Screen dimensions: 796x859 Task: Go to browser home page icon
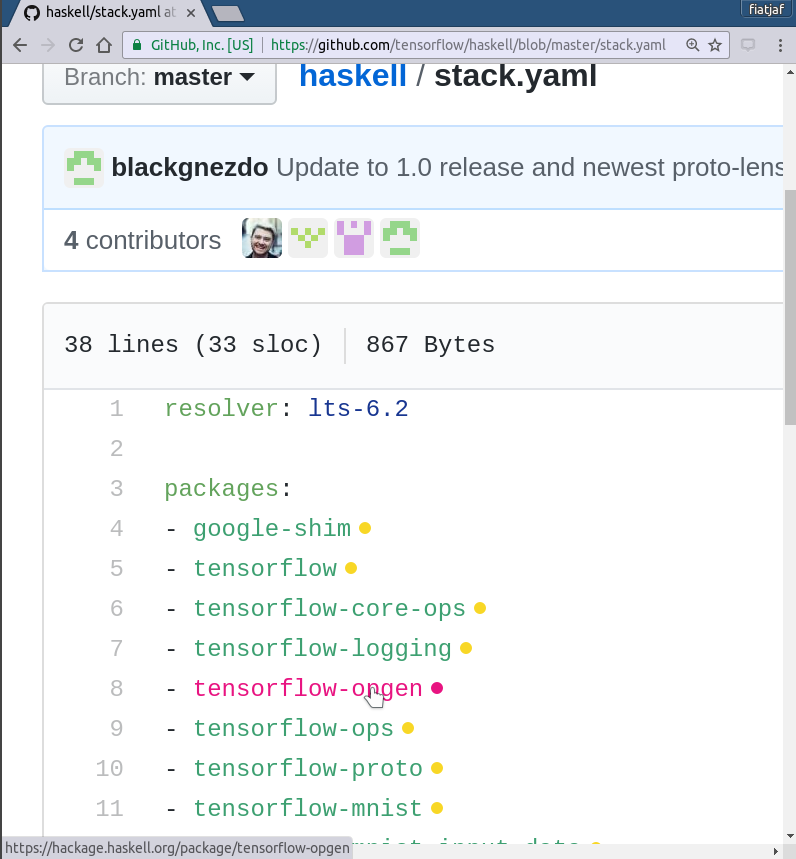click(x=104, y=45)
